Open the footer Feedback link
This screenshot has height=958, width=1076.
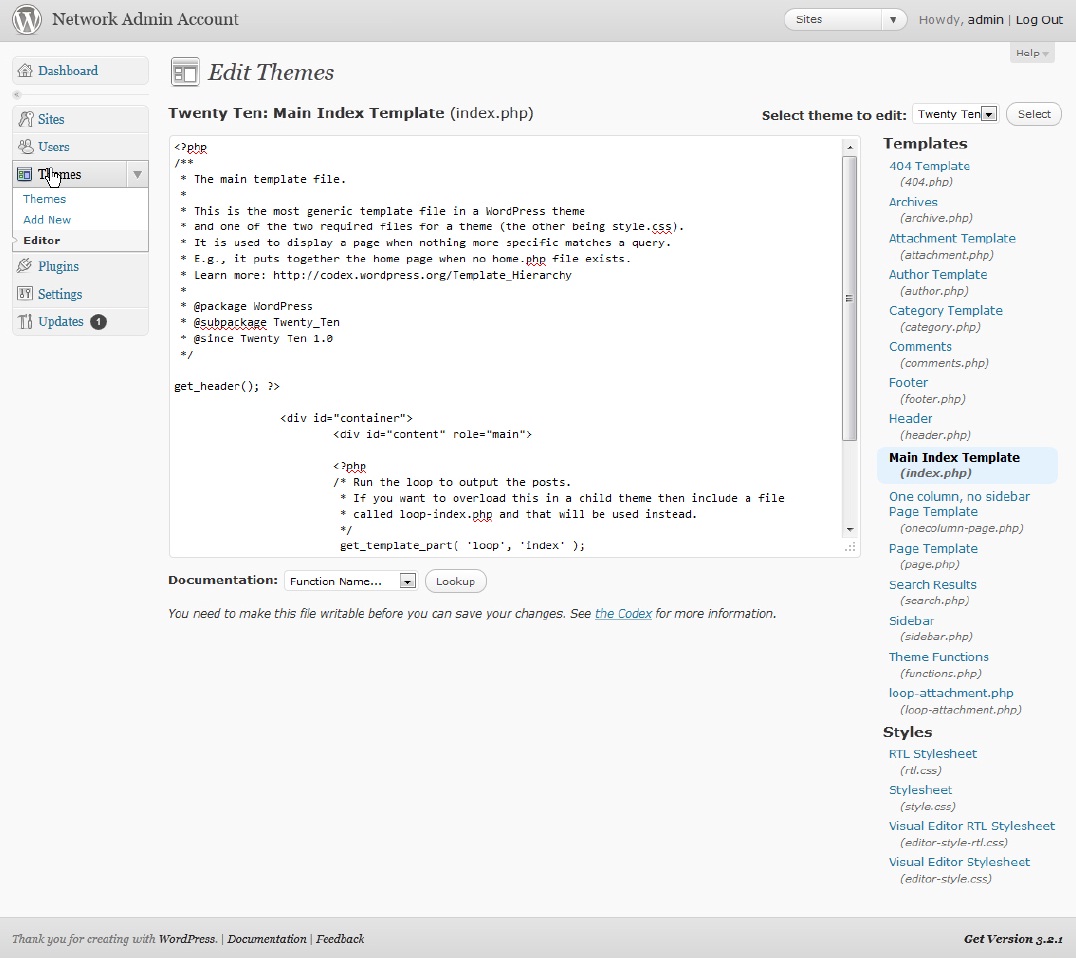point(340,939)
